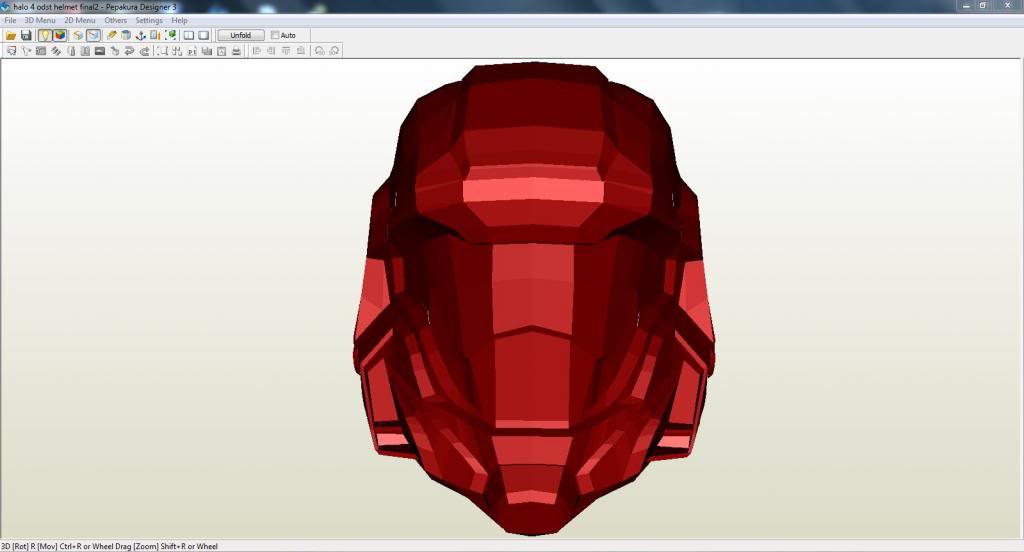The height and width of the screenshot is (552, 1024).
Task: Open the Help menu
Action: 180,20
